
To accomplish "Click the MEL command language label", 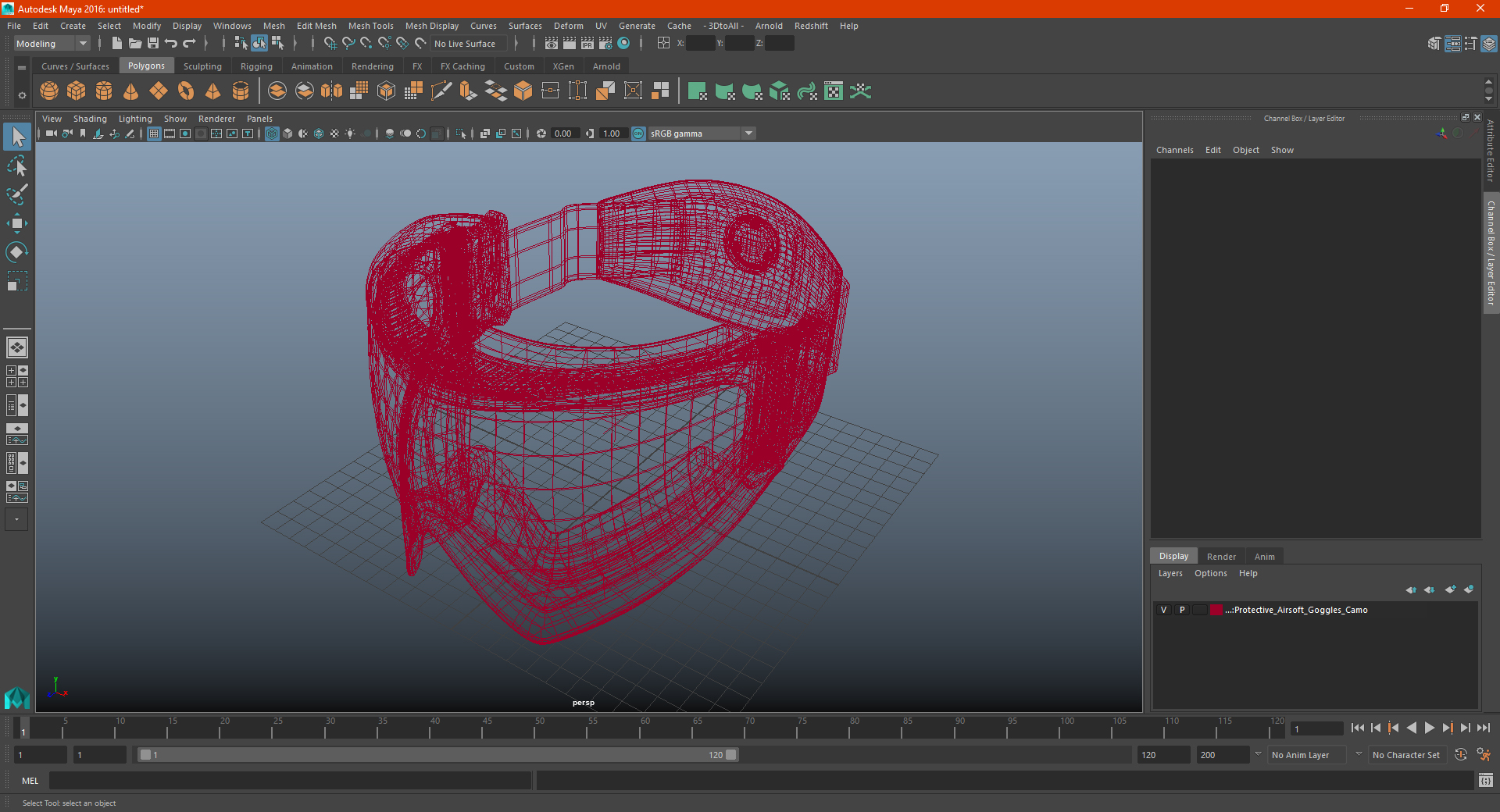I will (30, 781).
